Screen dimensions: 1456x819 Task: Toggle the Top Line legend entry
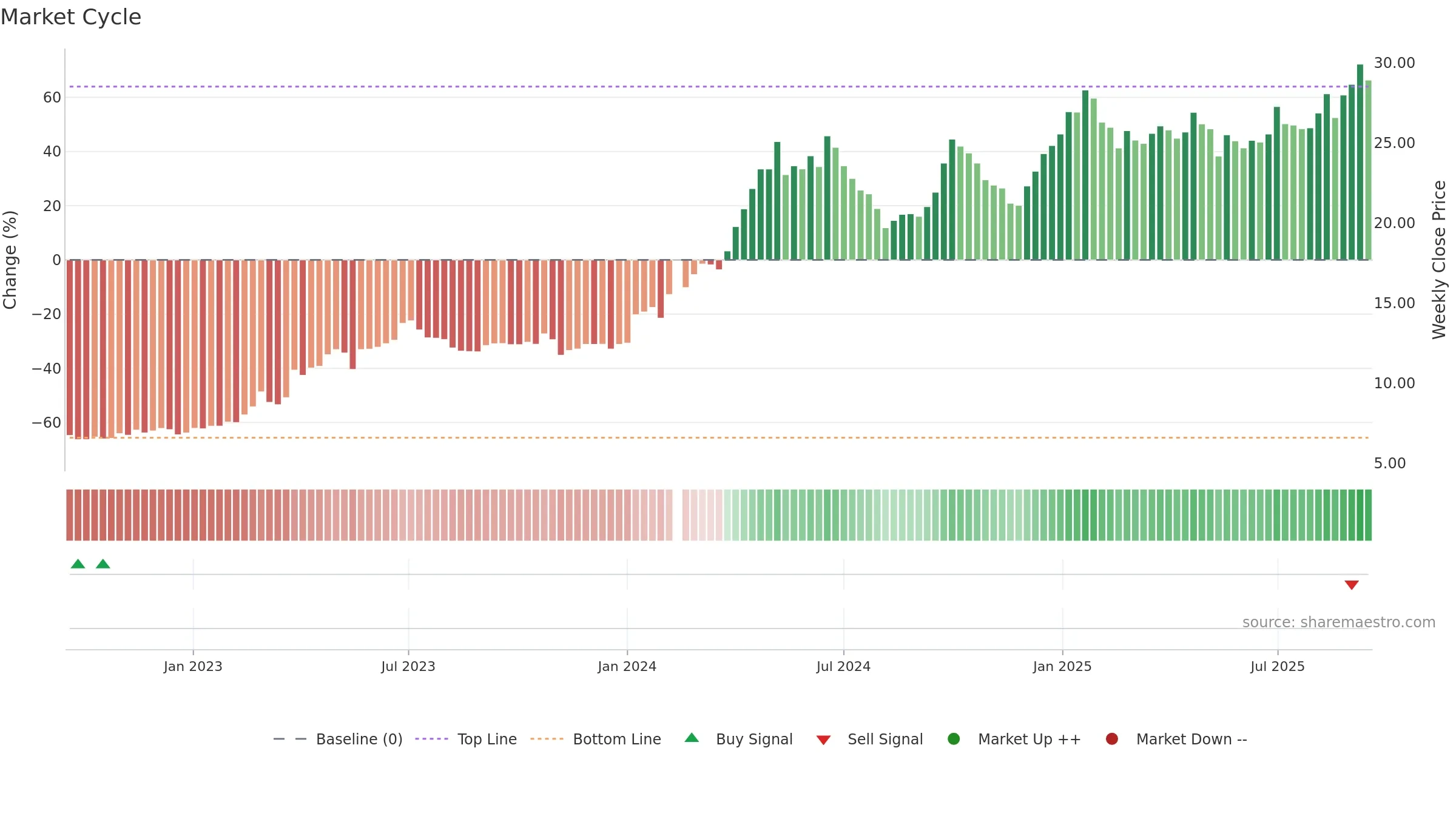(466, 739)
